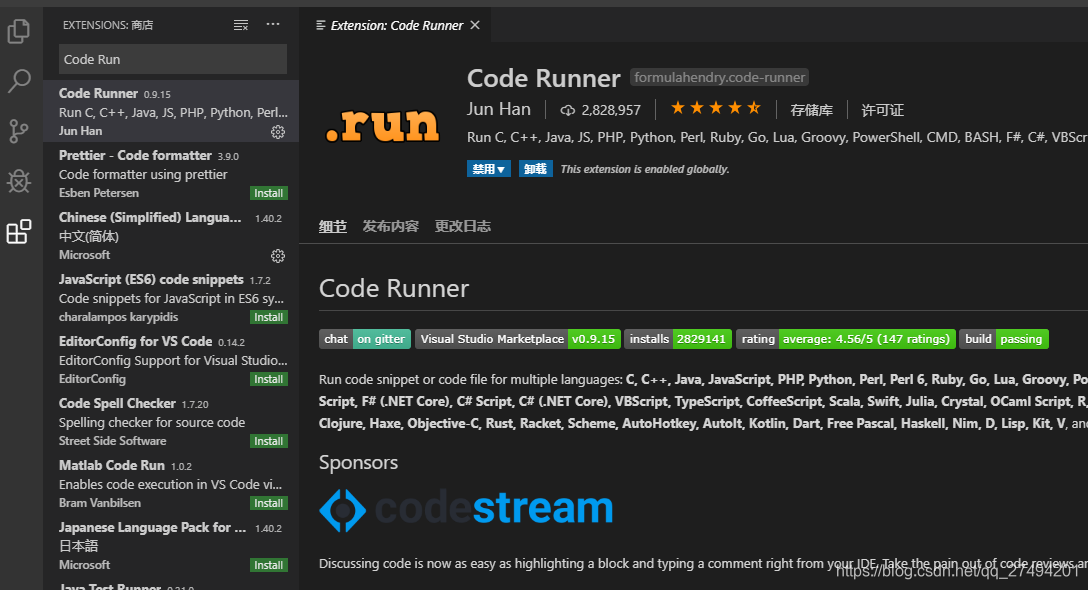Select EditorConfig for VS Code entry

coord(171,359)
